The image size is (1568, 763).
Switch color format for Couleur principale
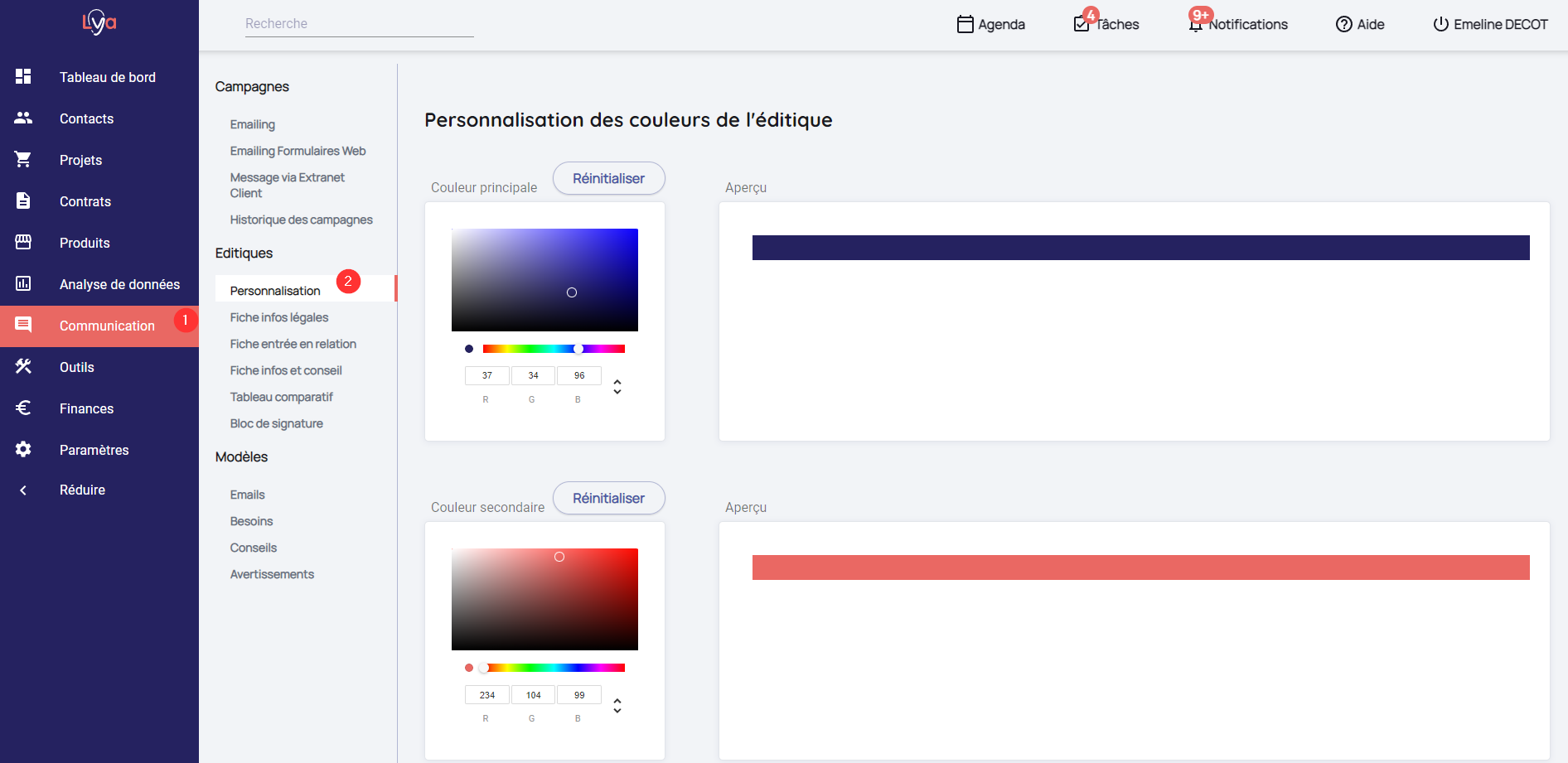[617, 387]
